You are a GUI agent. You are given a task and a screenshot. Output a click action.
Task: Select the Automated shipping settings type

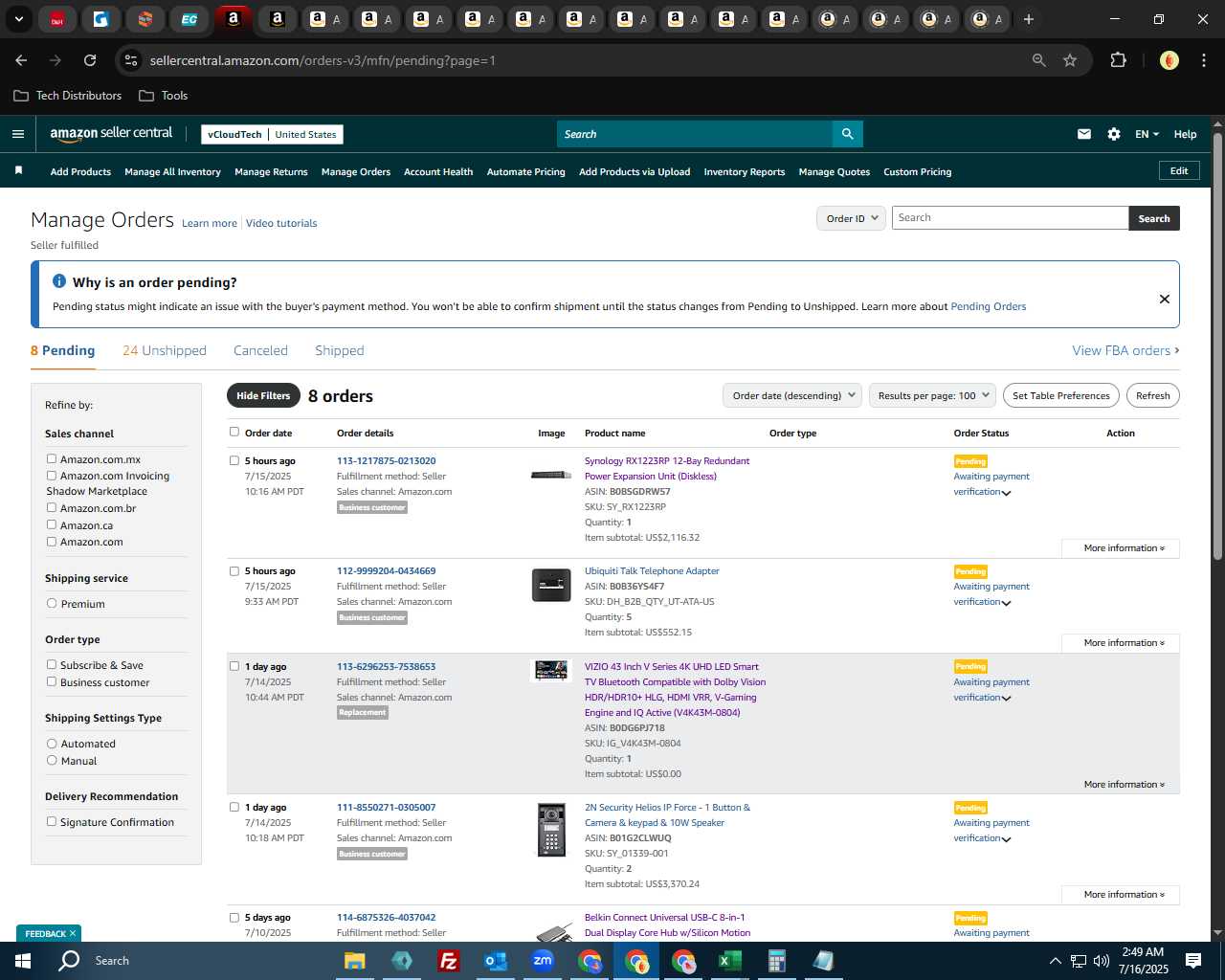(x=52, y=744)
